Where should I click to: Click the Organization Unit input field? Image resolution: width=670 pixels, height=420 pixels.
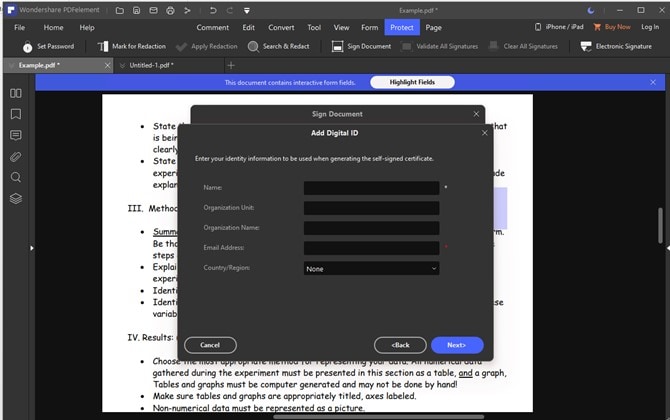pos(371,208)
